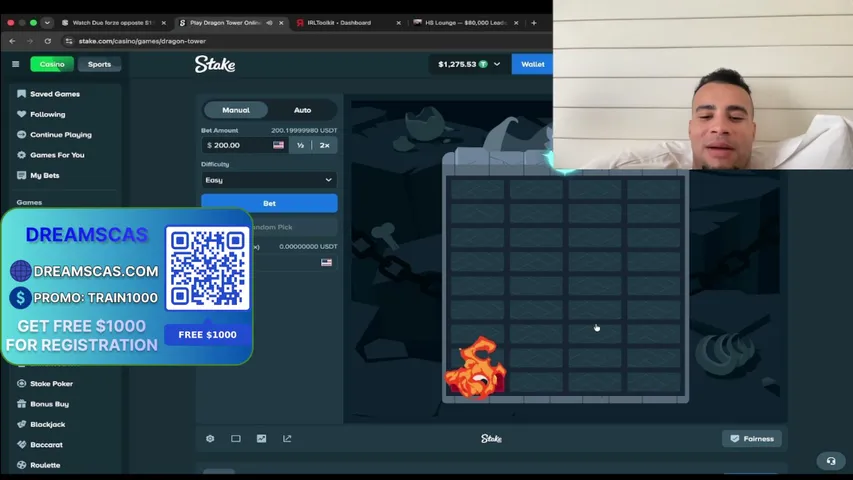The image size is (853, 480).
Task: Open the Wallet
Action: pos(532,64)
